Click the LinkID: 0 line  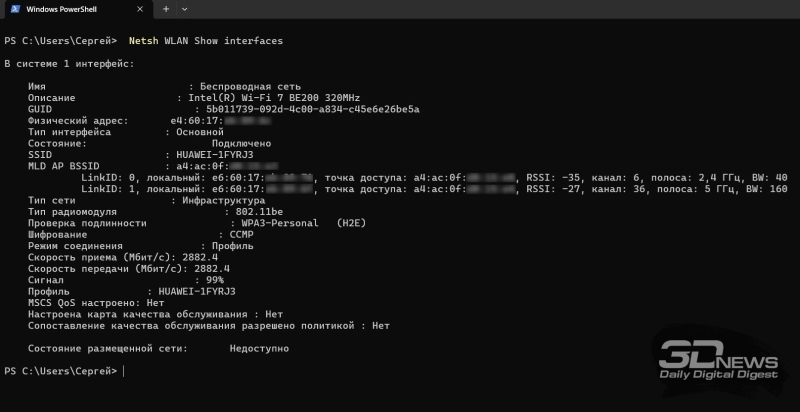coord(400,177)
